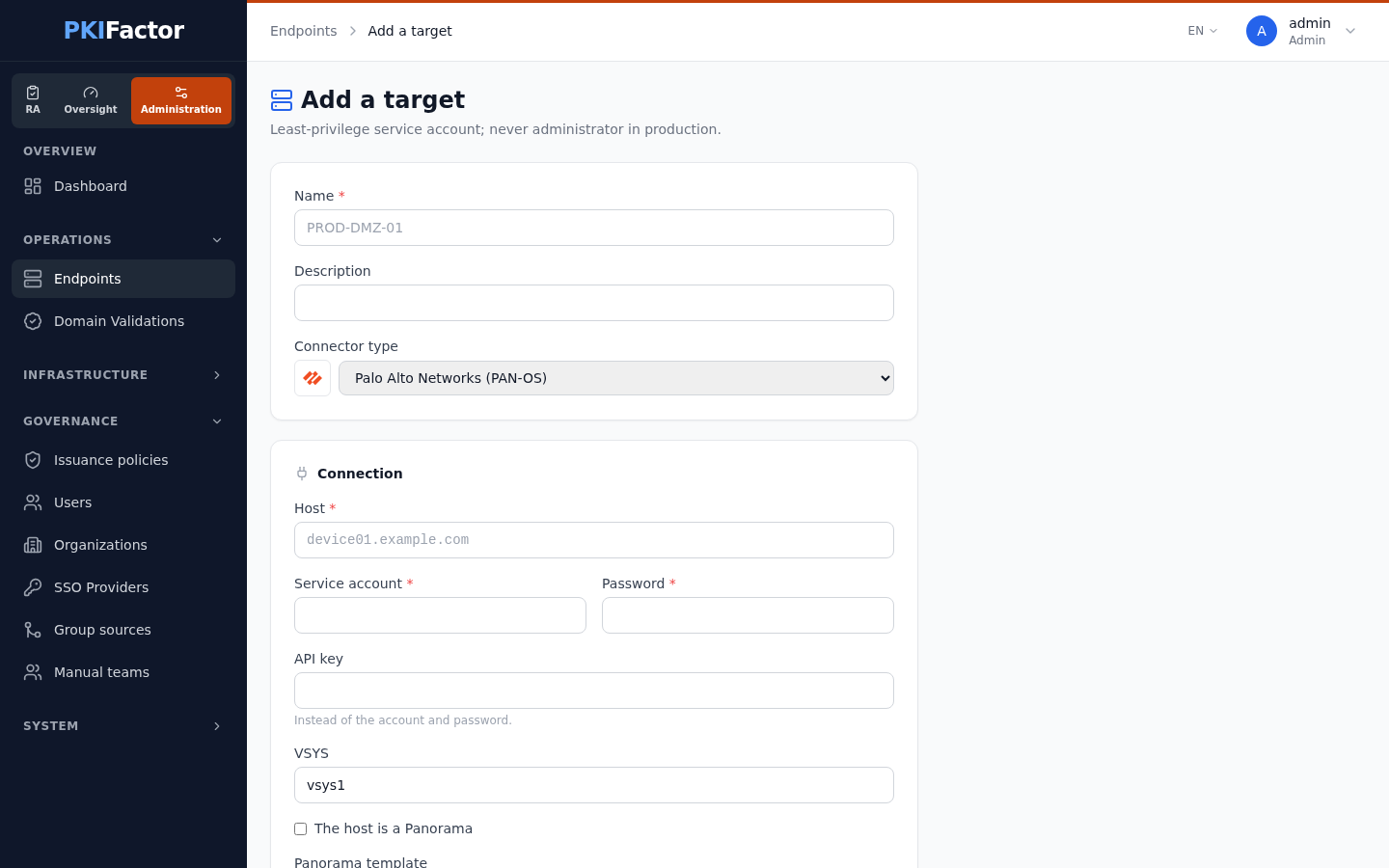Expand the System sidebar section
The height and width of the screenshot is (868, 1389).
(x=123, y=726)
